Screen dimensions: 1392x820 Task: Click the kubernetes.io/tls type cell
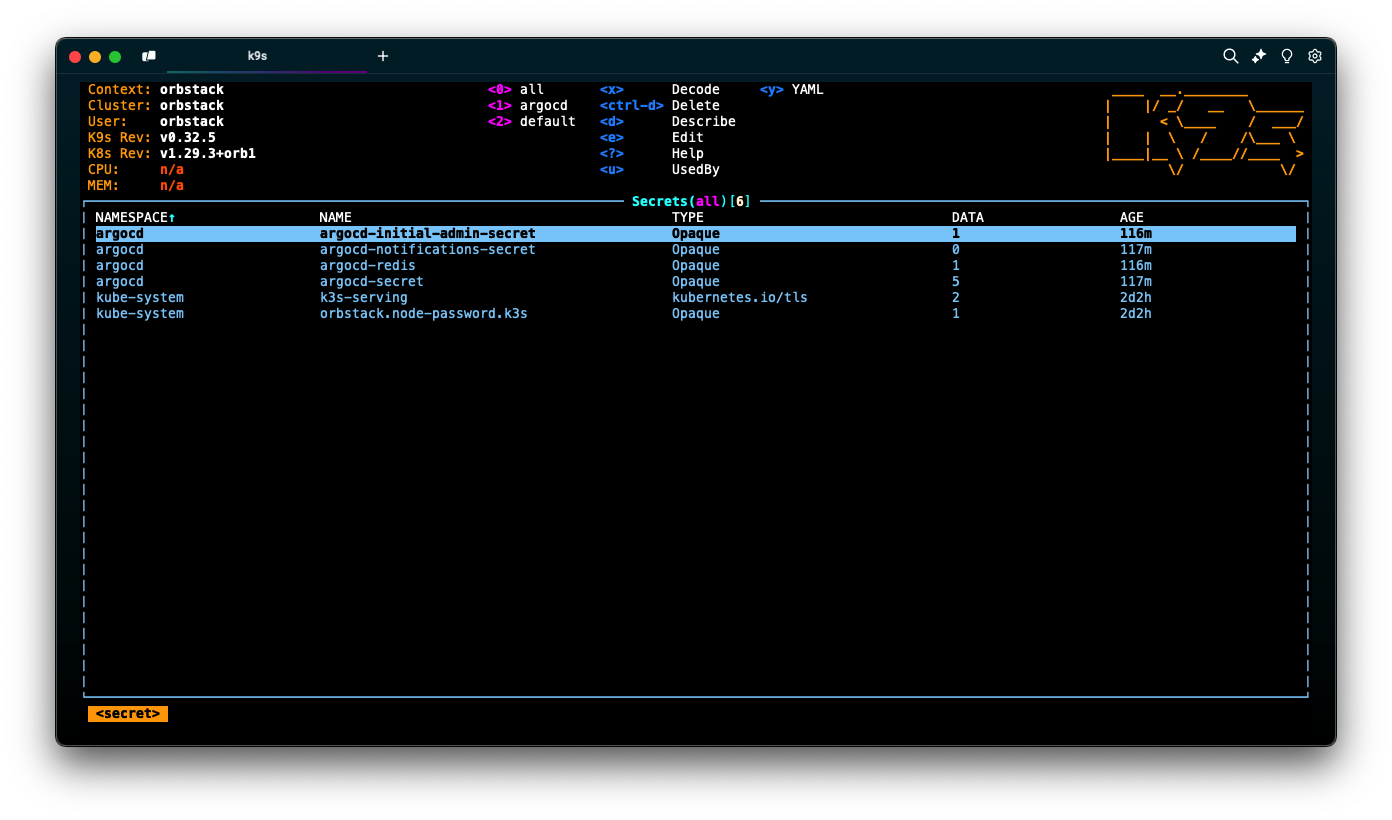point(740,297)
